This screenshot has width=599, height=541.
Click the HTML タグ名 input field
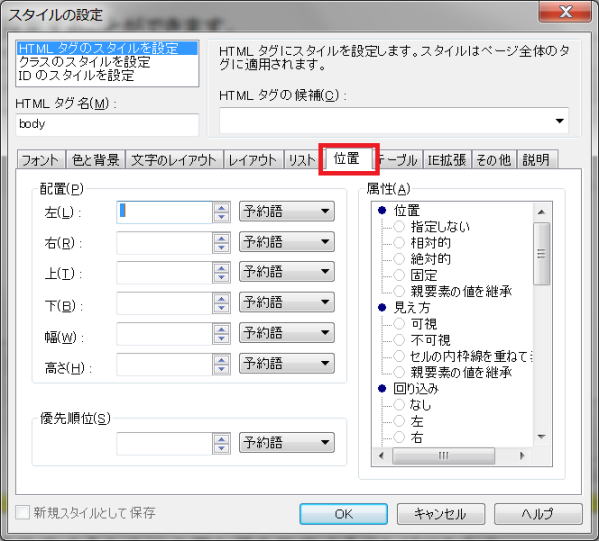coord(107,125)
